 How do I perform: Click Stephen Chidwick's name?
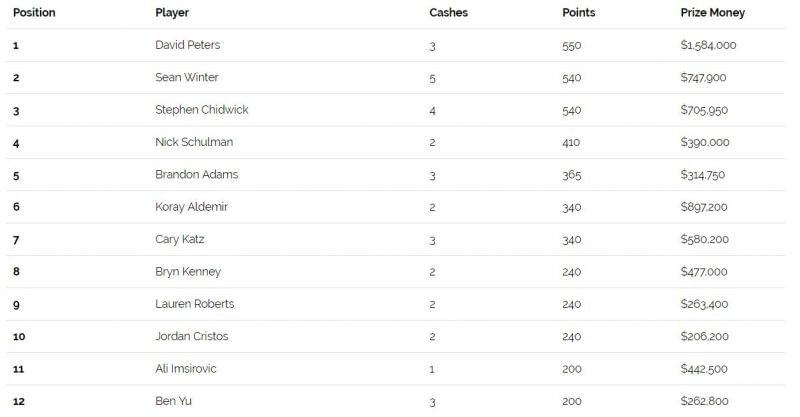(x=201, y=110)
